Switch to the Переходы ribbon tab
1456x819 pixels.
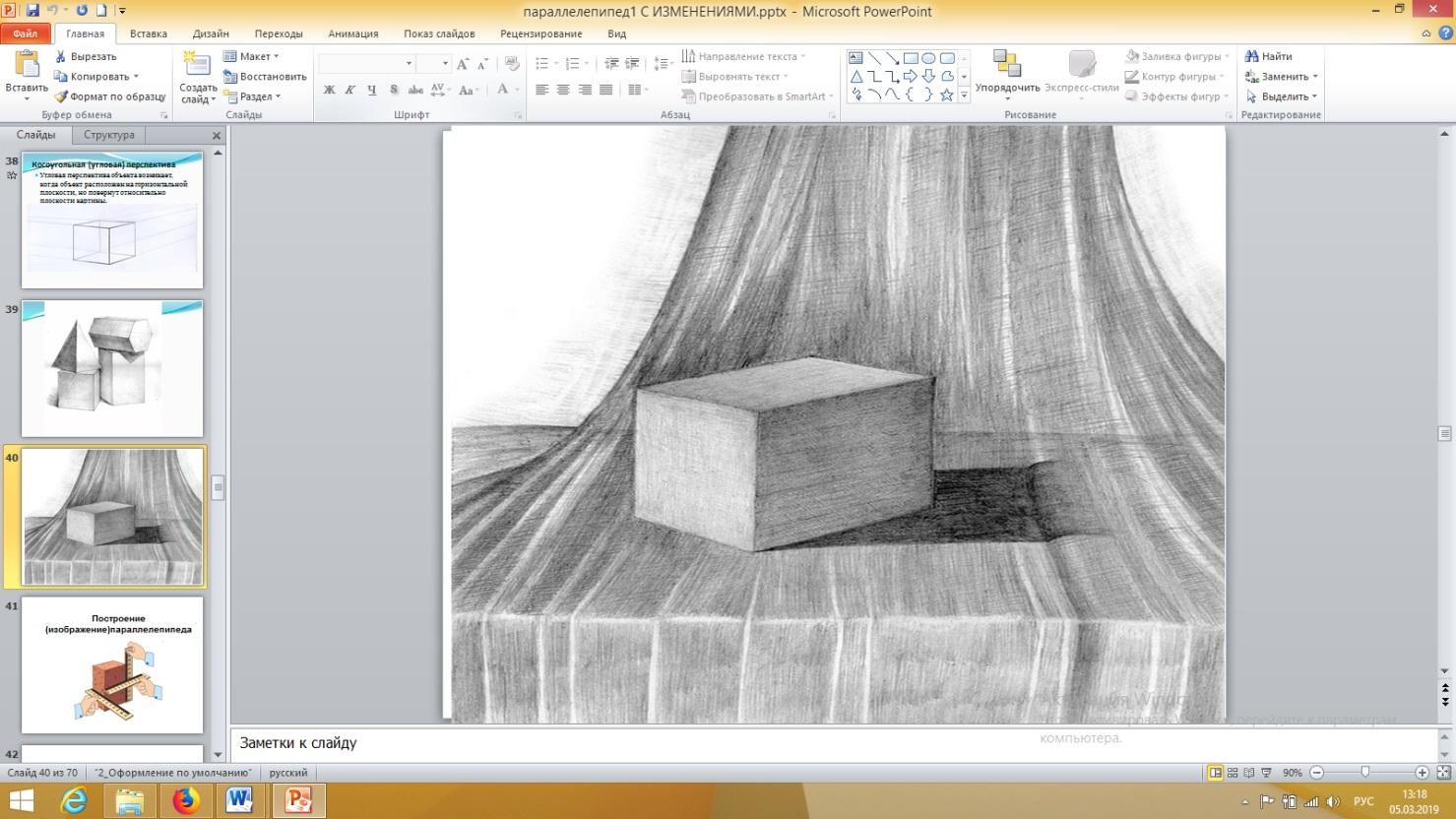pyautogui.click(x=279, y=33)
